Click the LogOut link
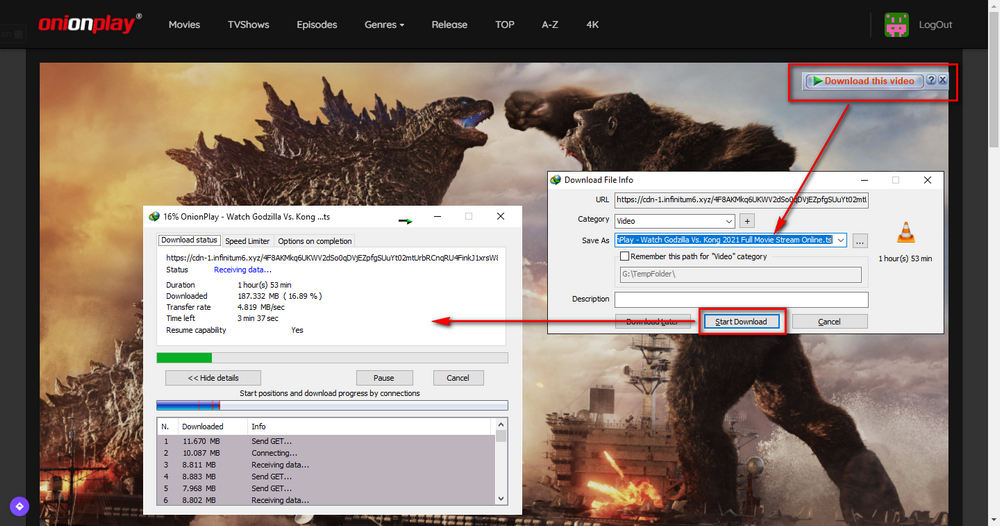 point(935,24)
